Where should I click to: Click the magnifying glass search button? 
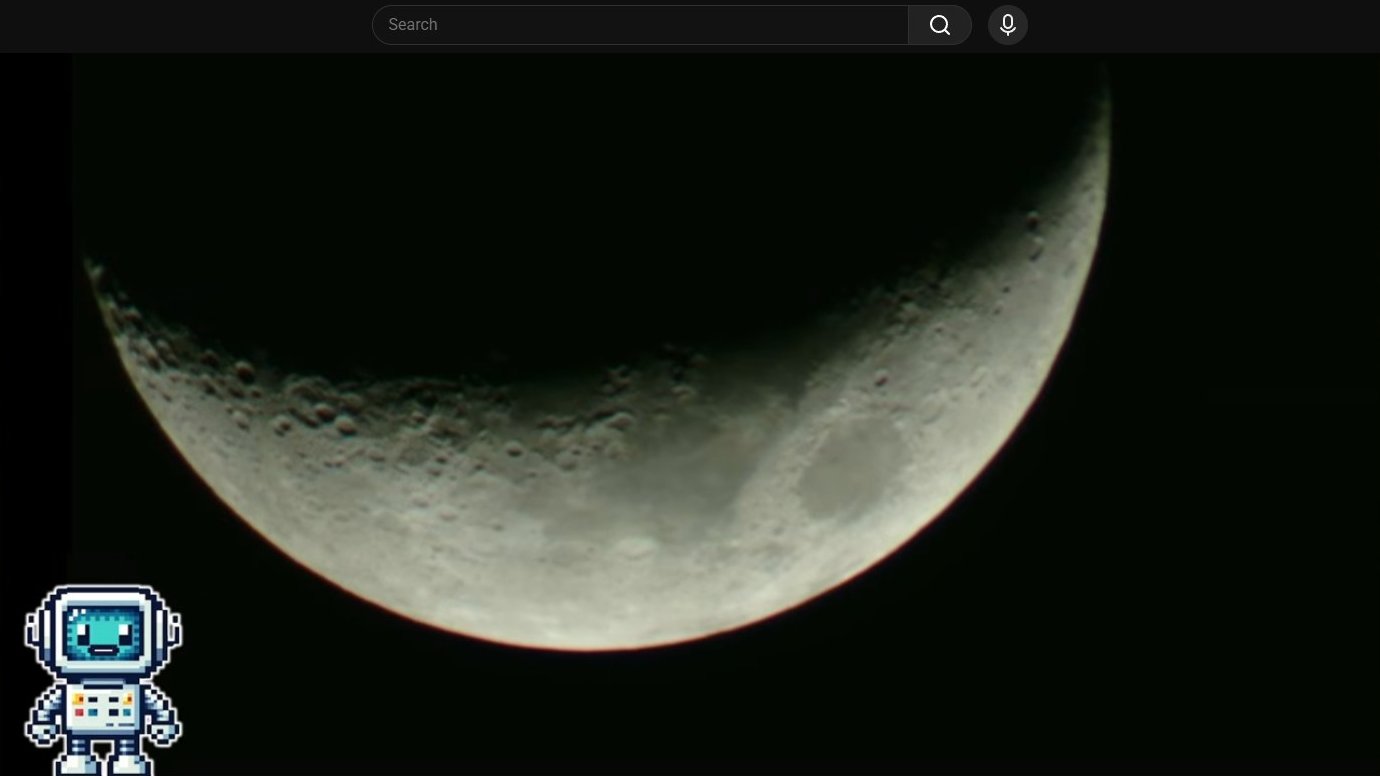coord(940,25)
